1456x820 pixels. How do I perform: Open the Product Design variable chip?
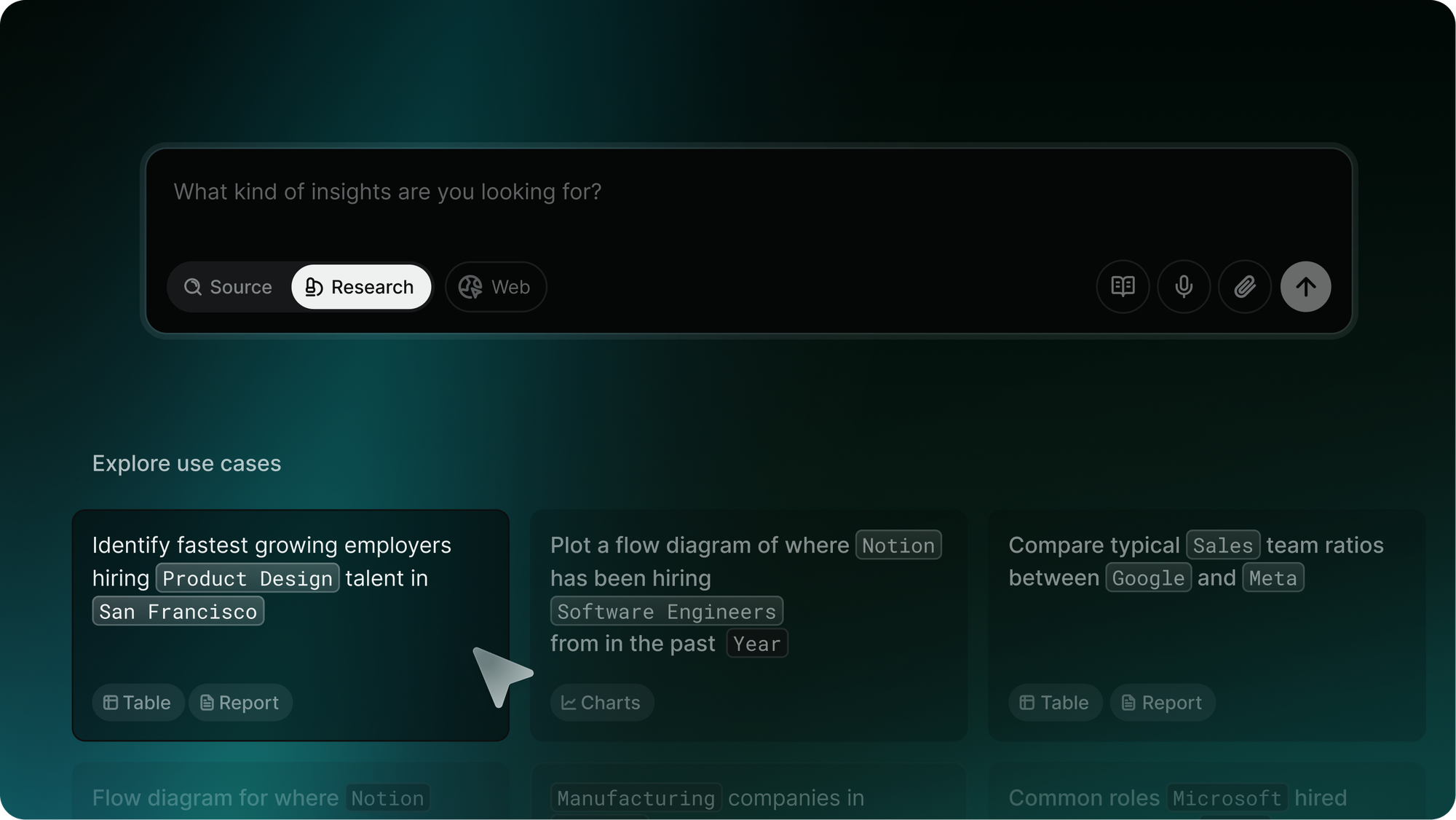[248, 578]
